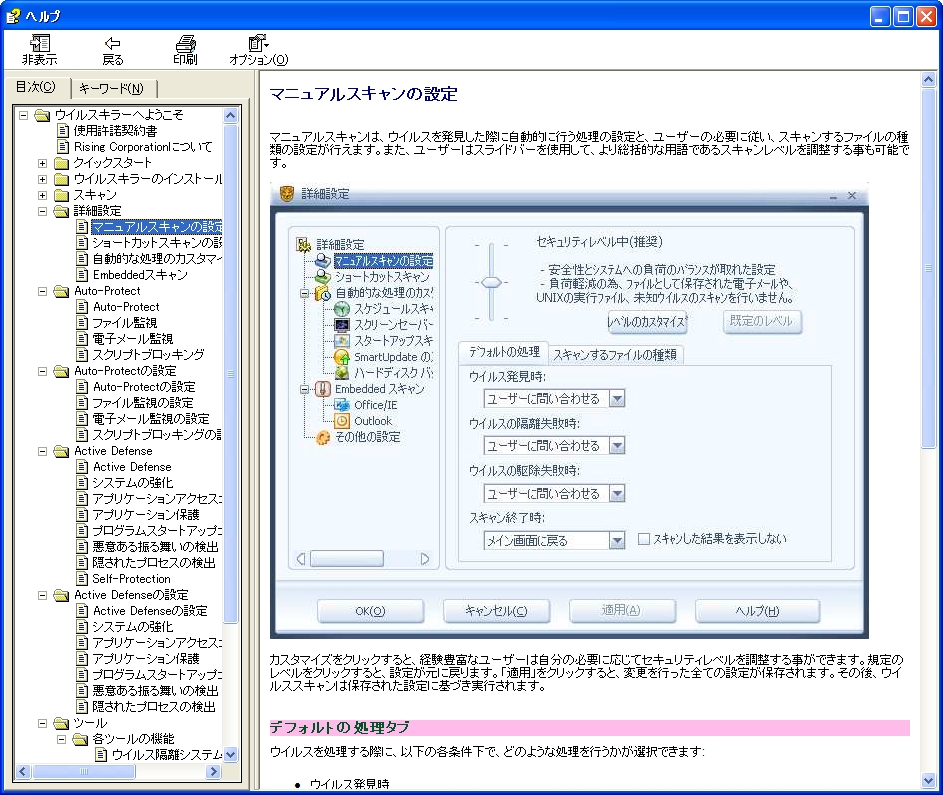943x795 pixels.
Task: Click the スタートアップスキャン icon in screenshot tree
Action: pyautogui.click(x=342, y=341)
